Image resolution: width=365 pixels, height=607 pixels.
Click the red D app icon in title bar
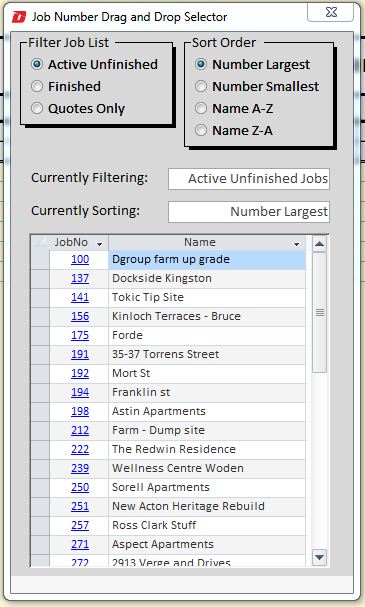19,17
